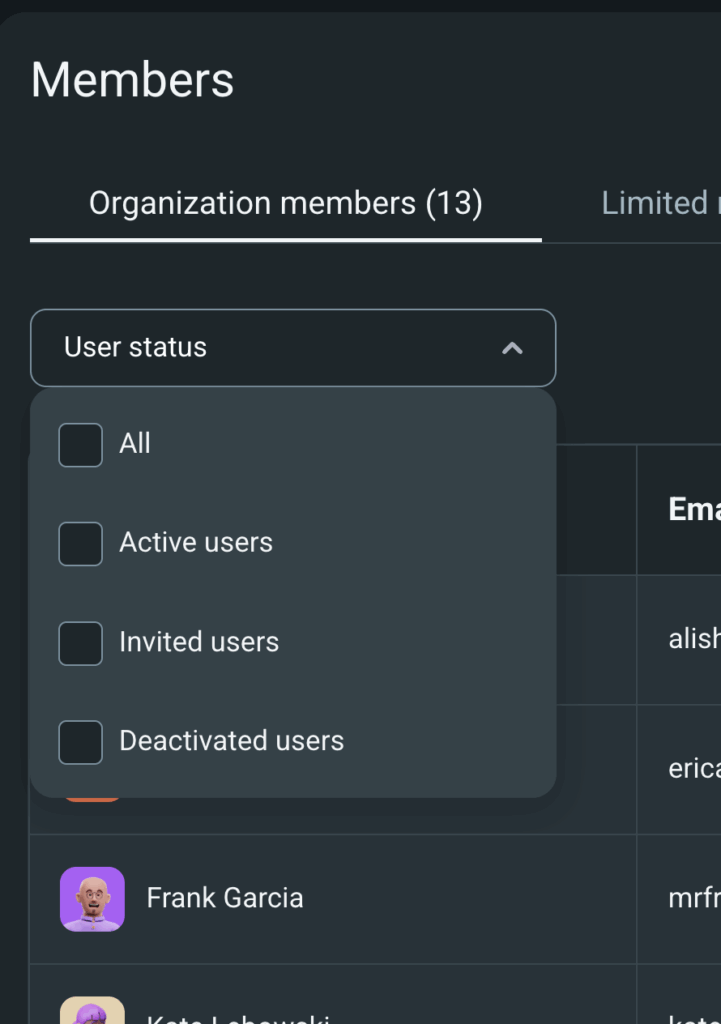Viewport: 721px width, 1024px height.
Task: Enable the "Active users" filter
Action: [80, 543]
